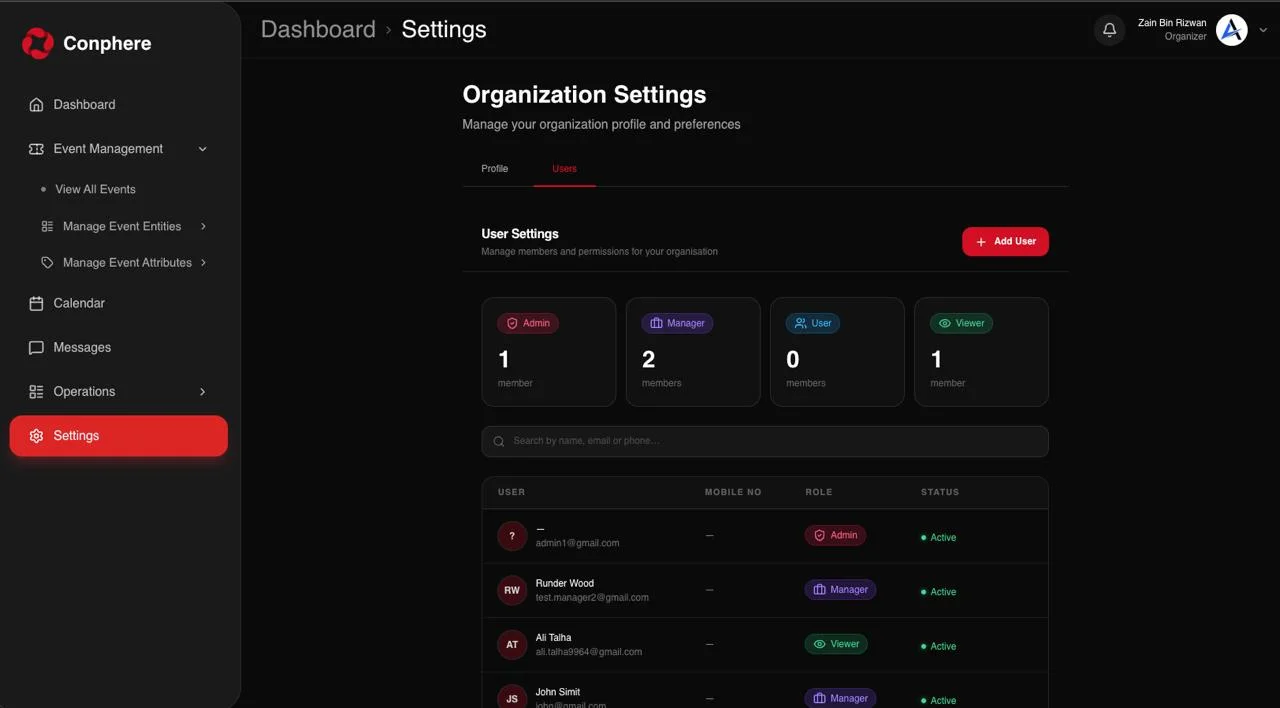
Task: Expand the Operations menu chevron
Action: click(x=203, y=392)
